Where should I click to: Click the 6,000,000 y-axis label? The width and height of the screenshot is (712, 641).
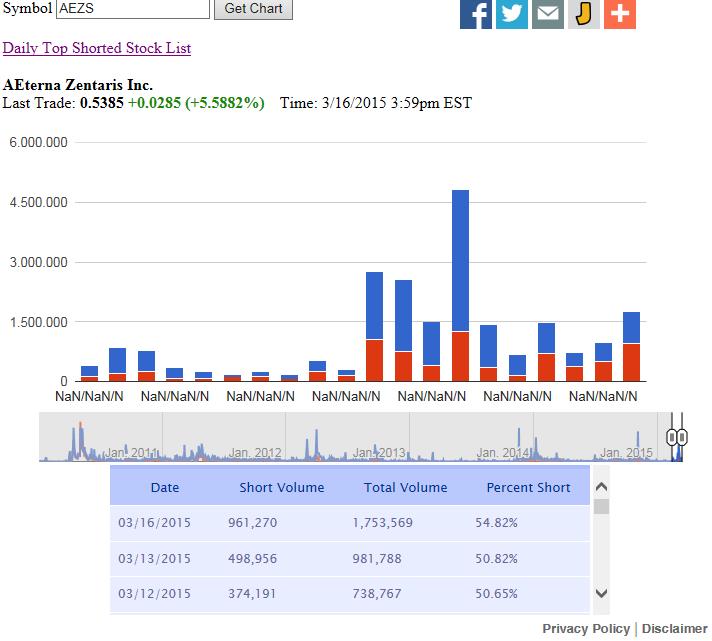[39, 142]
